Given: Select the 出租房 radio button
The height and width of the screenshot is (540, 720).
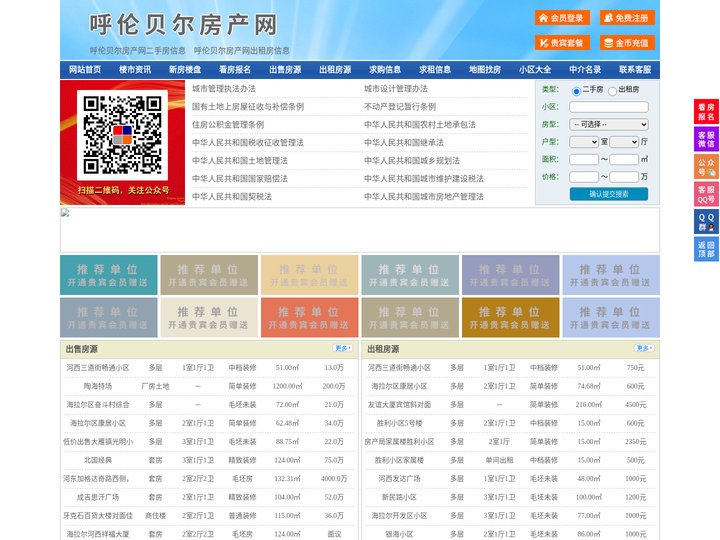Looking at the screenshot, I should tap(612, 91).
